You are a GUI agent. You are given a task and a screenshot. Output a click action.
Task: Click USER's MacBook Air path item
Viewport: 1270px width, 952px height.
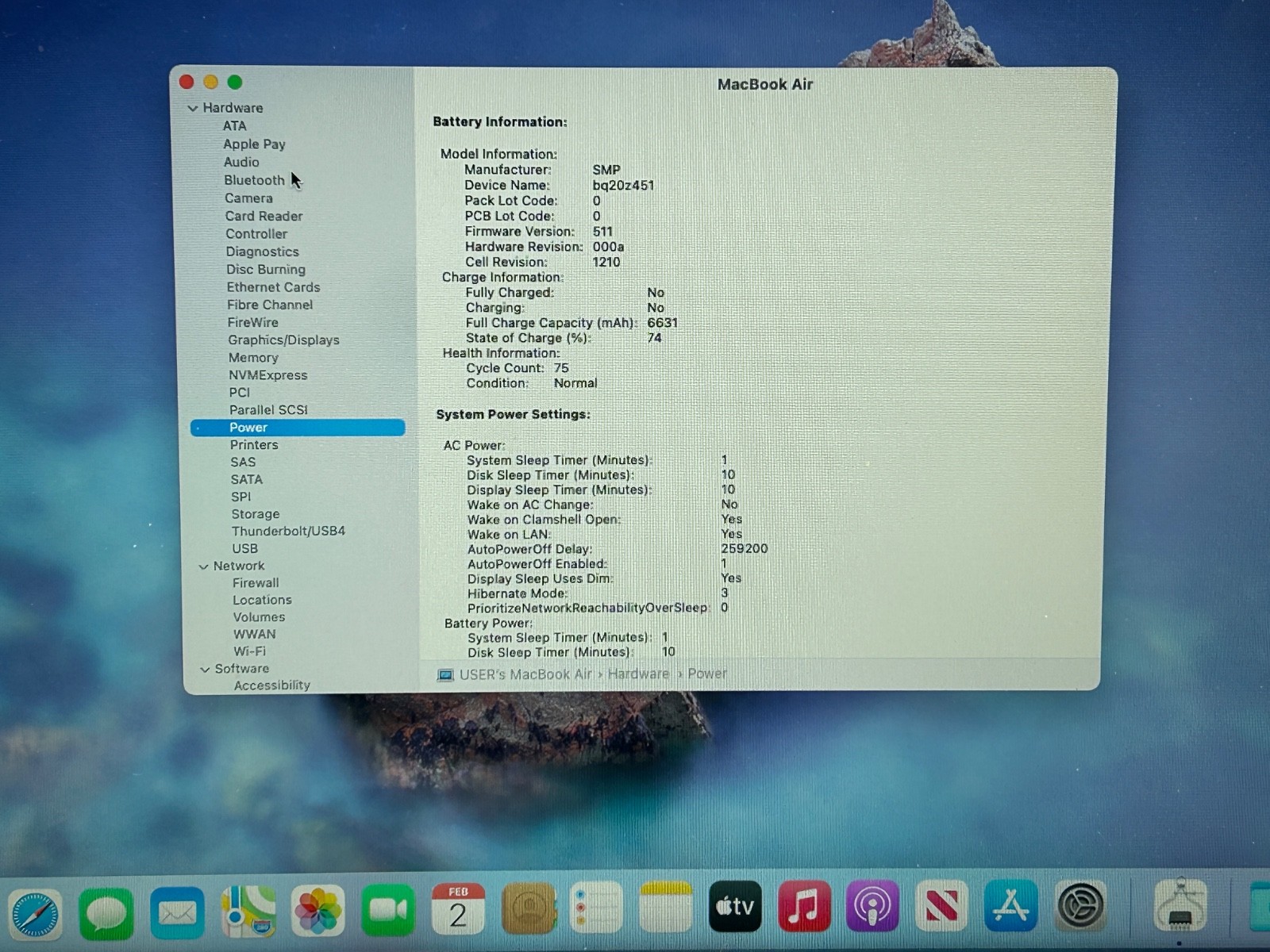point(525,674)
